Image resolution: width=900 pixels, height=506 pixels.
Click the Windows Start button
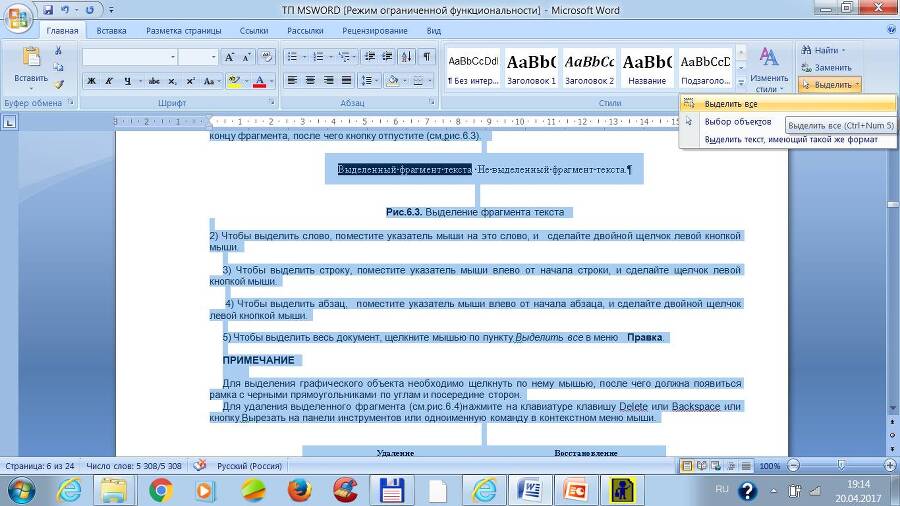(22, 491)
